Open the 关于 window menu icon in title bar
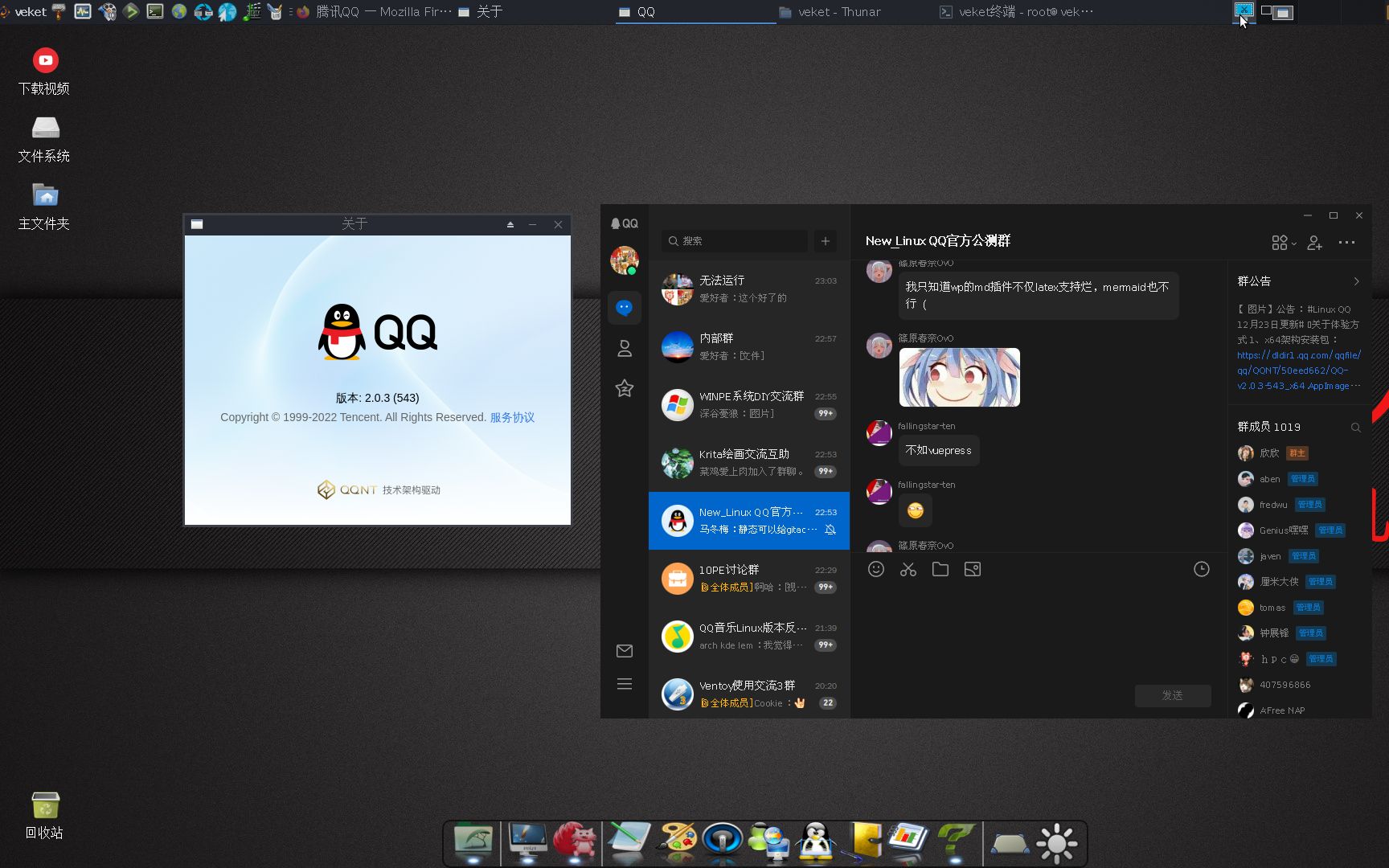 [197, 225]
